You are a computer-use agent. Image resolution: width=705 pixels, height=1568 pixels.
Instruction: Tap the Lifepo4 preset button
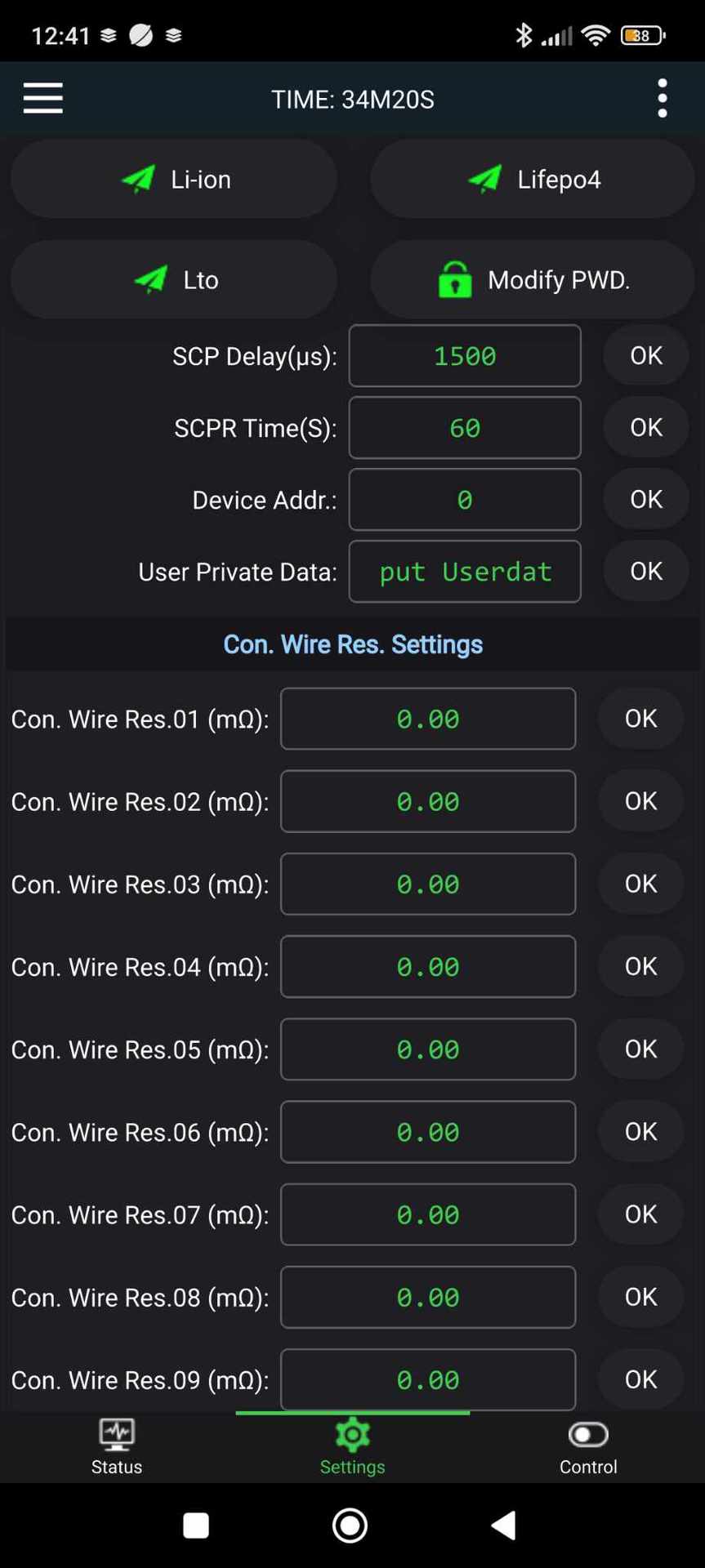(x=533, y=179)
